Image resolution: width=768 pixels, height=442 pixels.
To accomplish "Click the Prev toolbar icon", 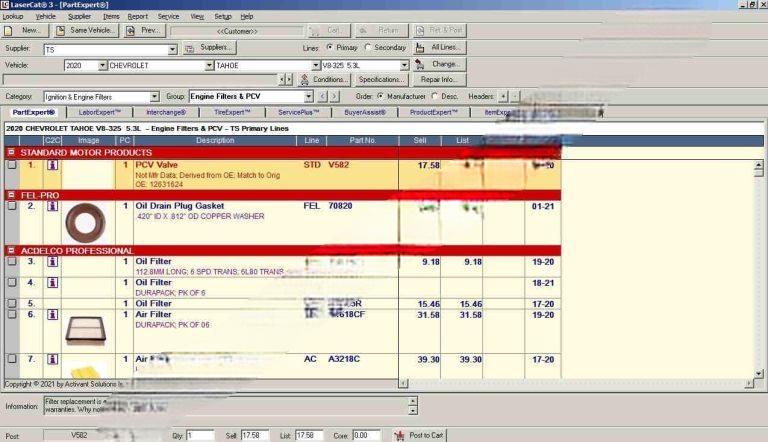I will pyautogui.click(x=130, y=31).
